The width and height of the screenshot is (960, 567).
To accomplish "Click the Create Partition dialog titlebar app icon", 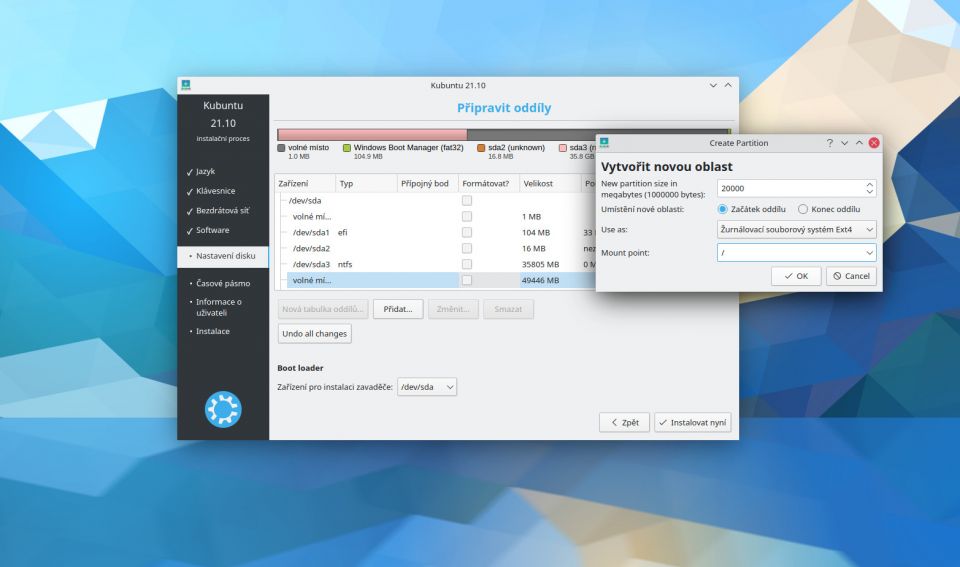I will click(x=604, y=143).
